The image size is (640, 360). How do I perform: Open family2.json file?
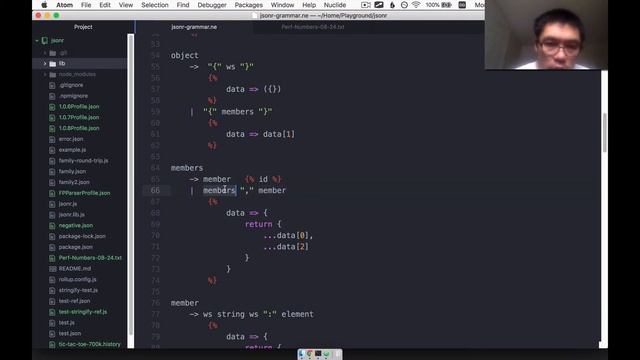(74, 182)
